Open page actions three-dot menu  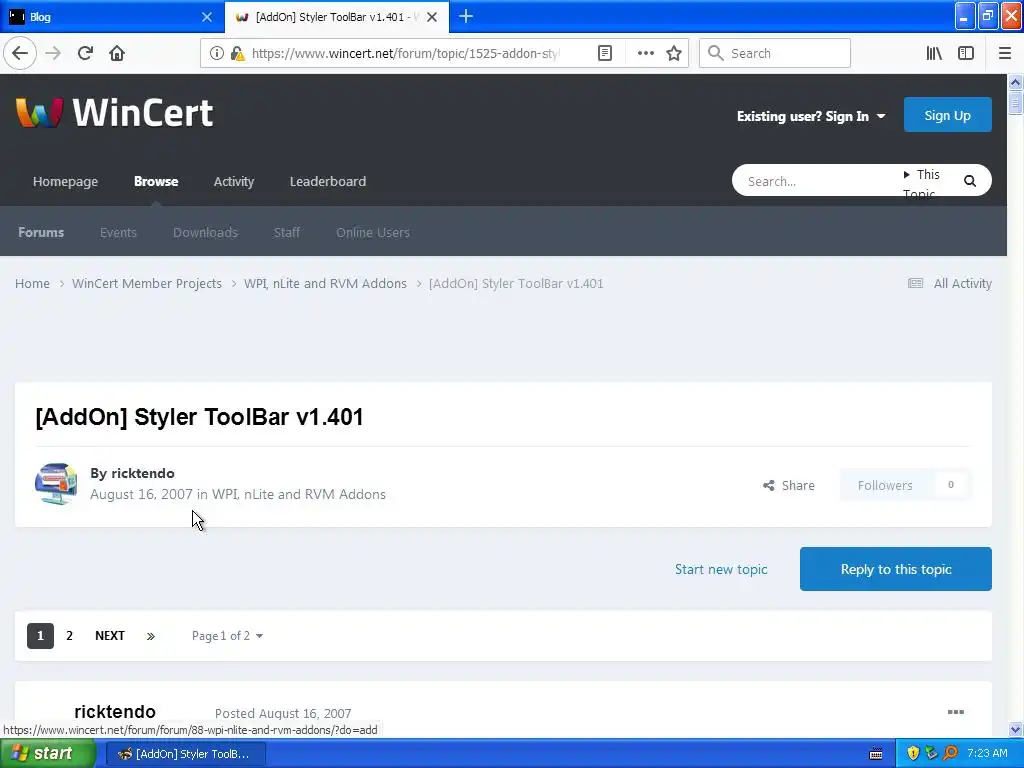point(645,54)
